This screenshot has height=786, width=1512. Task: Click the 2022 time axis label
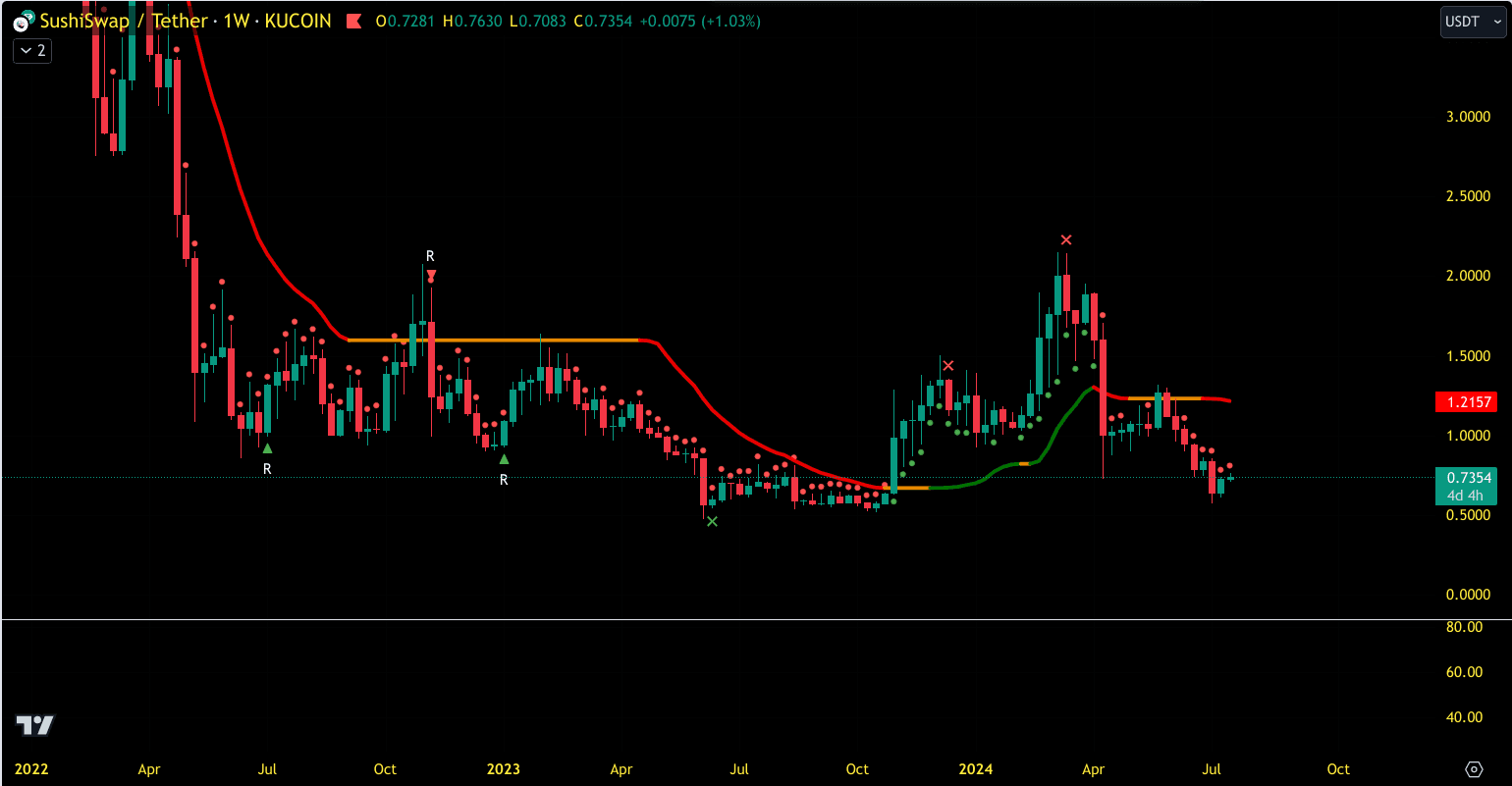click(30, 769)
